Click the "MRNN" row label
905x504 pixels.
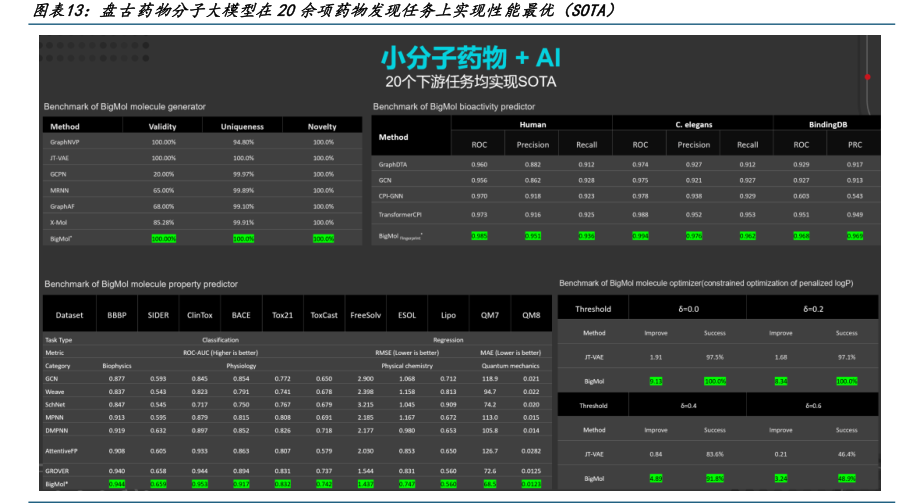(x=59, y=191)
